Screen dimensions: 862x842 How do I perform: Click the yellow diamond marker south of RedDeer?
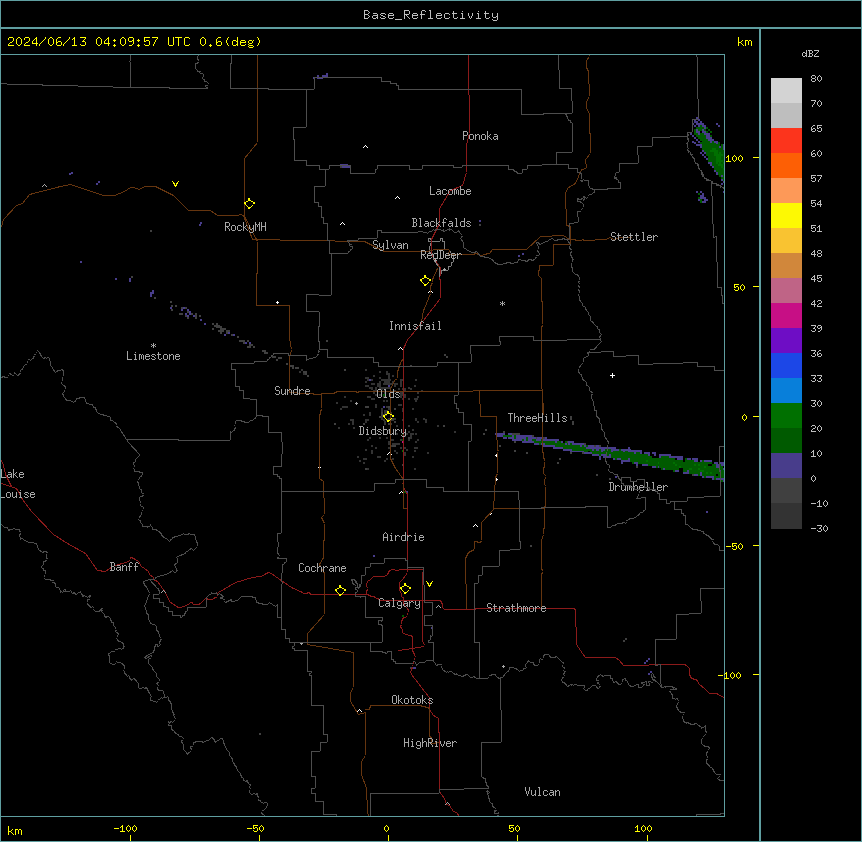pos(425,281)
